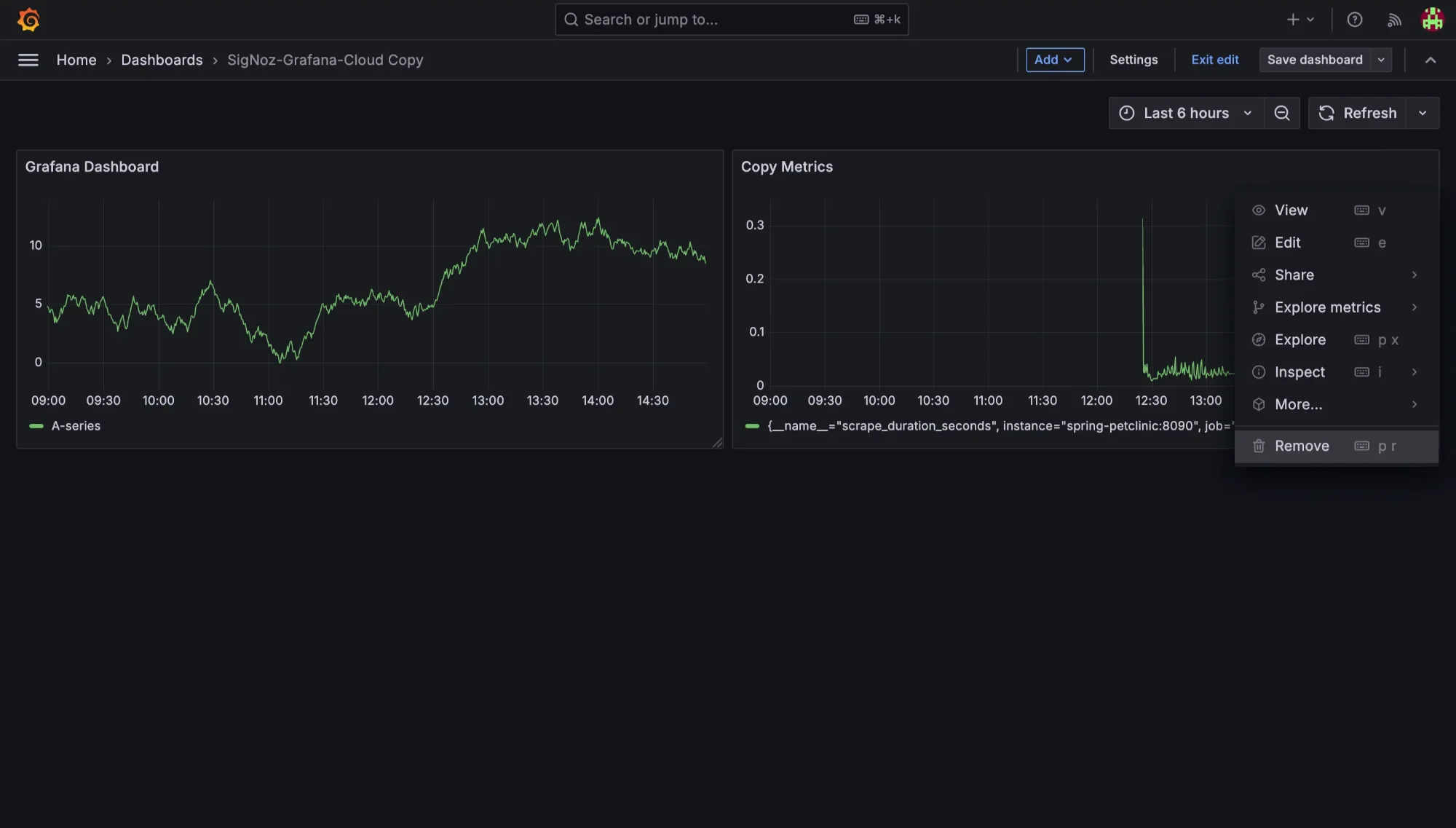
Task: Expand the Inspect submenu arrow
Action: [1414, 372]
